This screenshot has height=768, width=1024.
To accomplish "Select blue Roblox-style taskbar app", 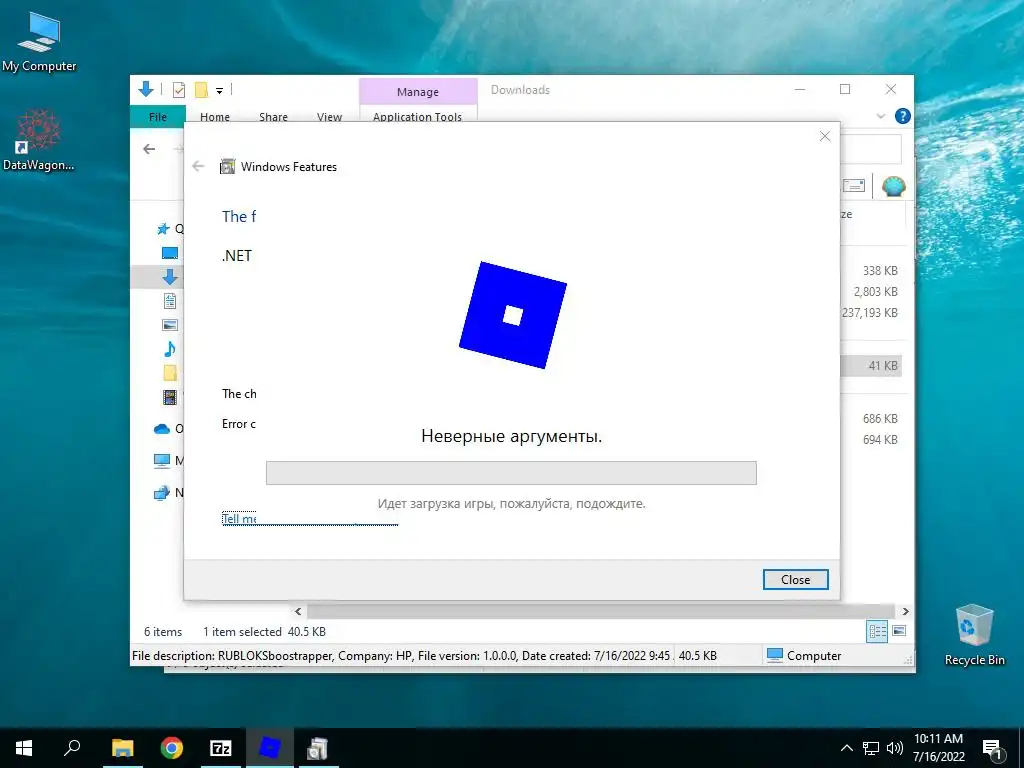I will pos(270,748).
